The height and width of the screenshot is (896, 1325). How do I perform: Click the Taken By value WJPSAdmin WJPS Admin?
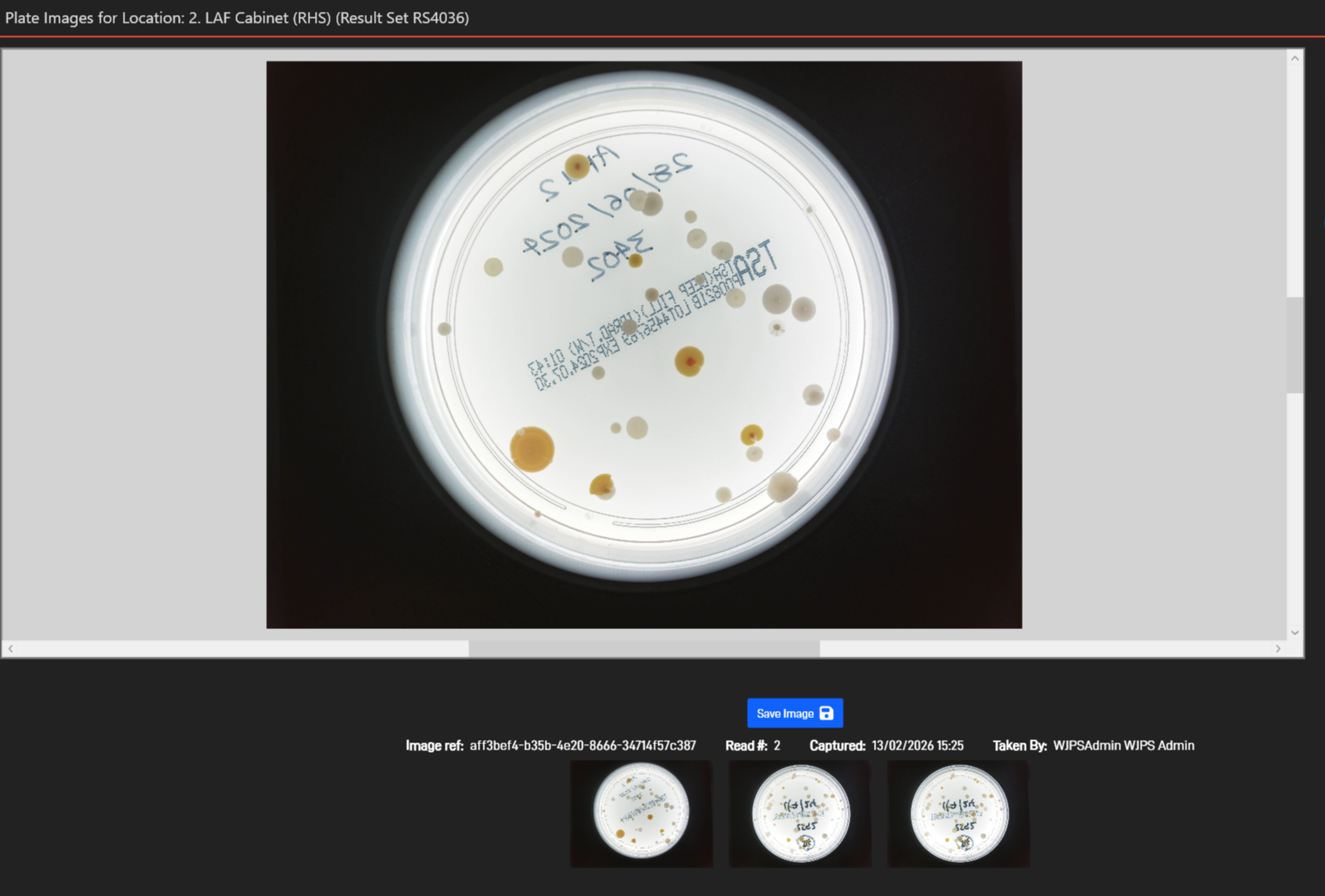click(1123, 746)
